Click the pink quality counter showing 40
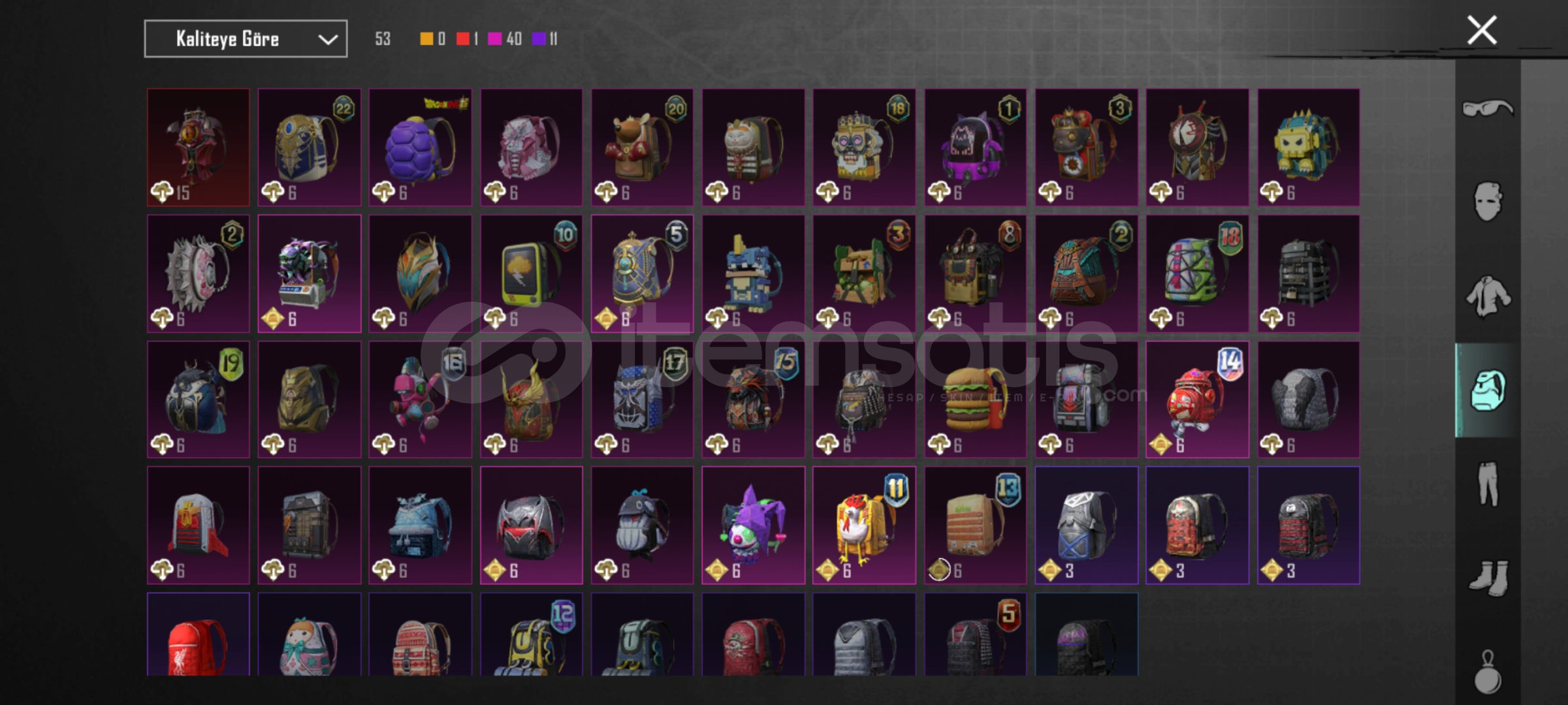 pos(505,39)
